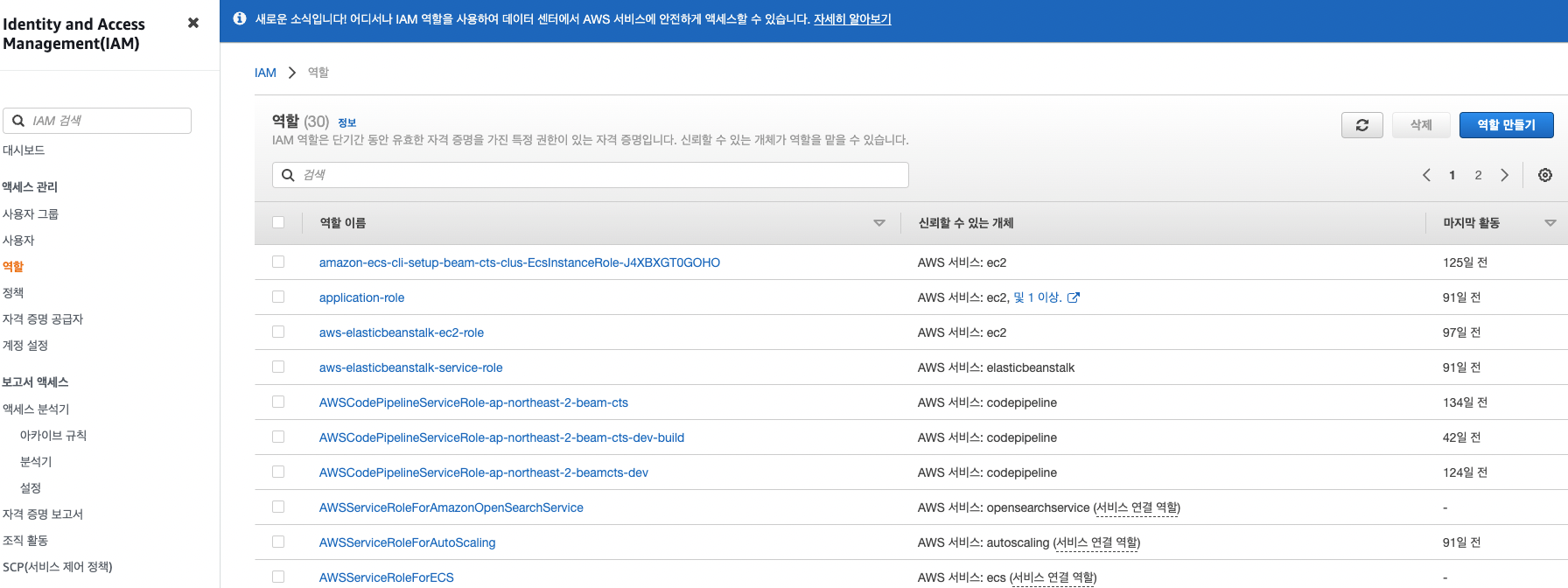Image resolution: width=1568 pixels, height=588 pixels.
Task: Open 정책 in sidebar
Action: tap(13, 293)
